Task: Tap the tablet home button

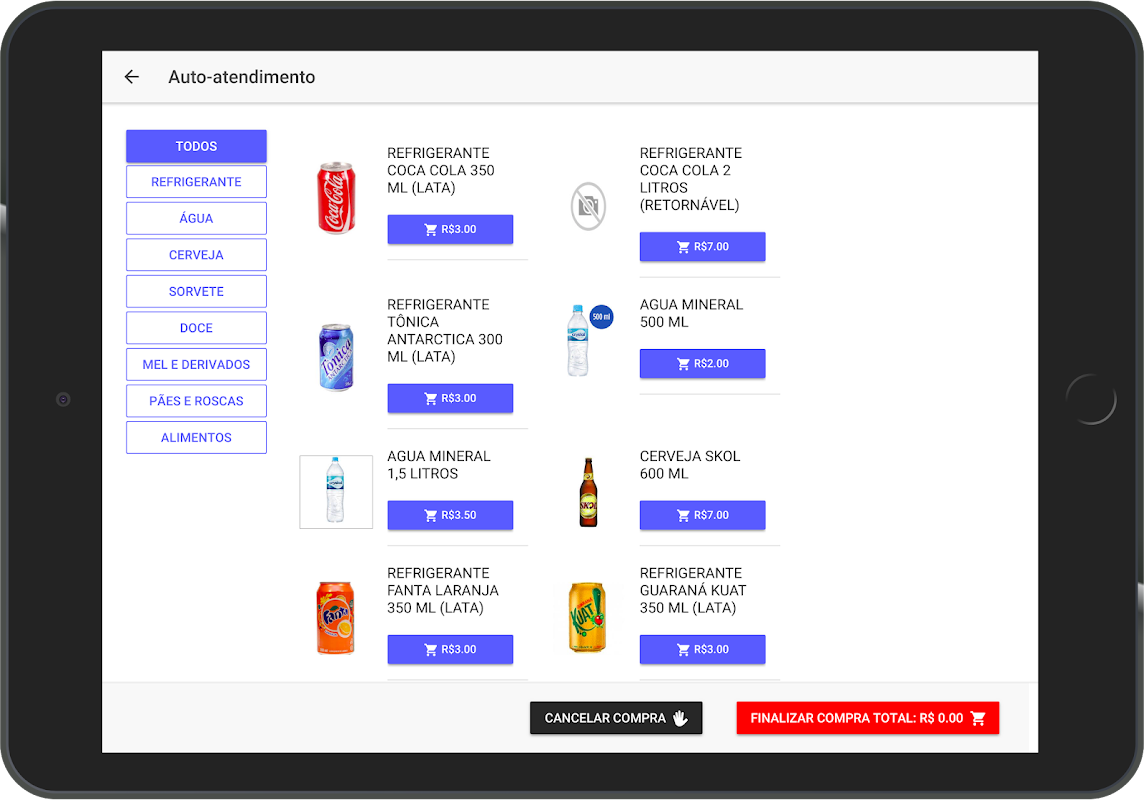Action: (1091, 399)
